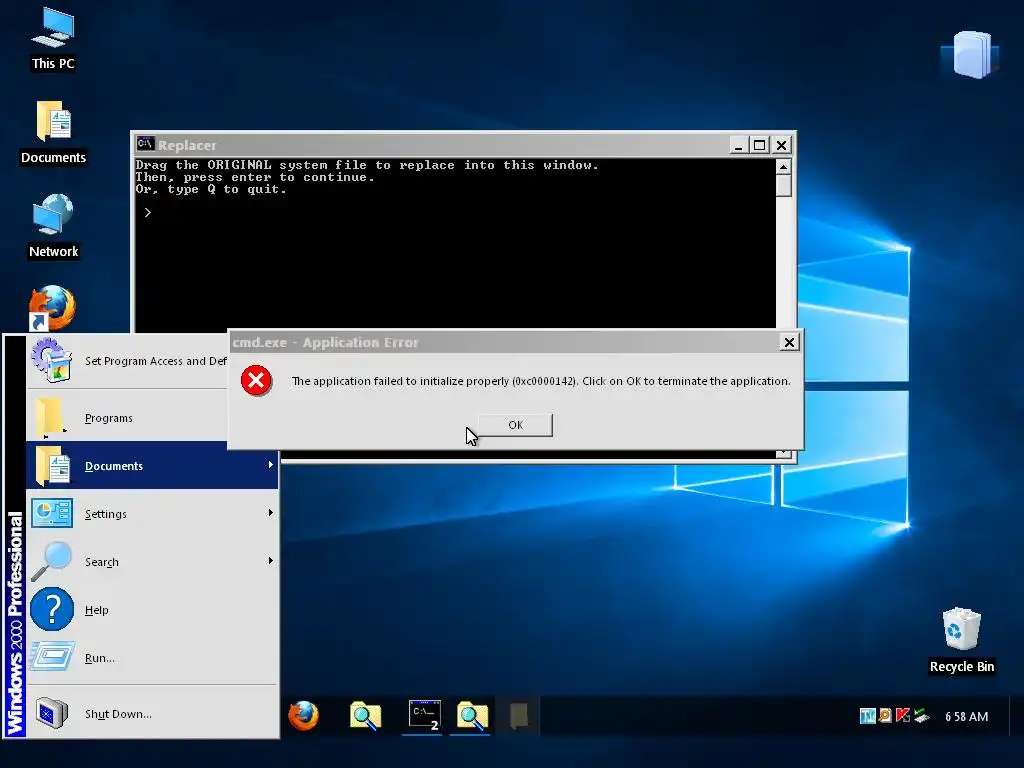The height and width of the screenshot is (768, 1024).
Task: Click the taskbar clock showing 6 58 AM
Action: [967, 716]
